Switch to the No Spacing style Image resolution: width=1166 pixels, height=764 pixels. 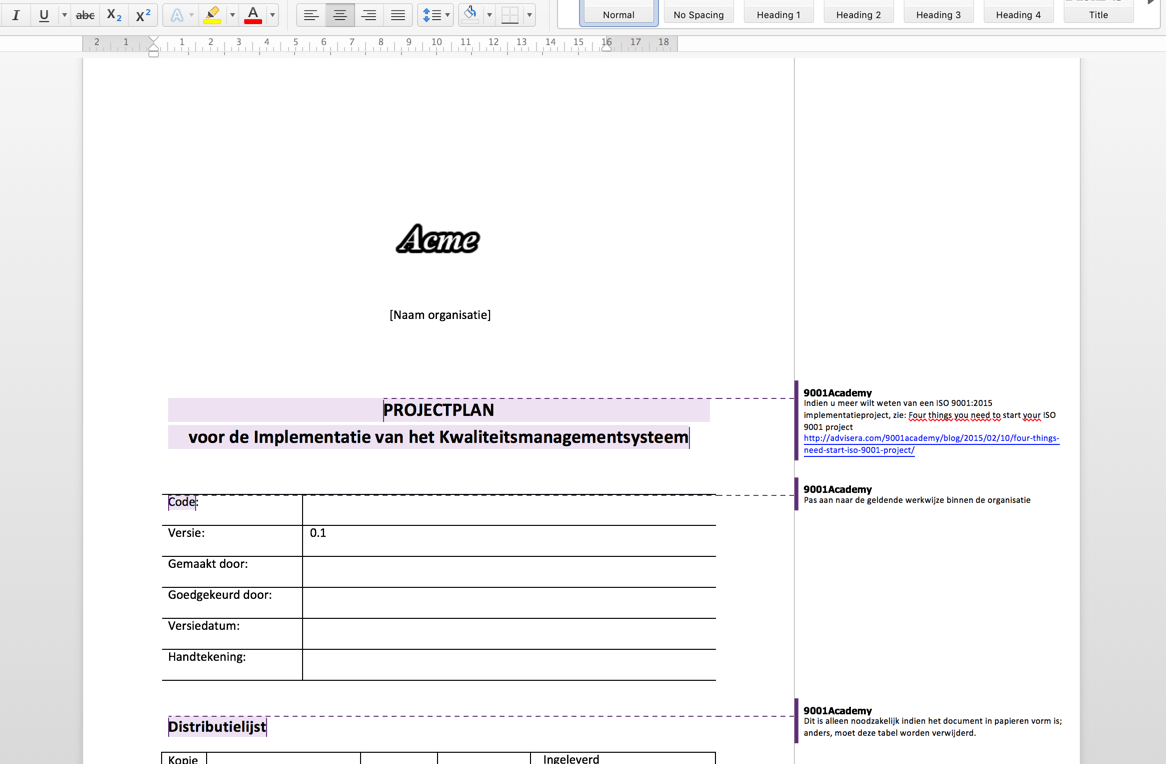point(698,14)
